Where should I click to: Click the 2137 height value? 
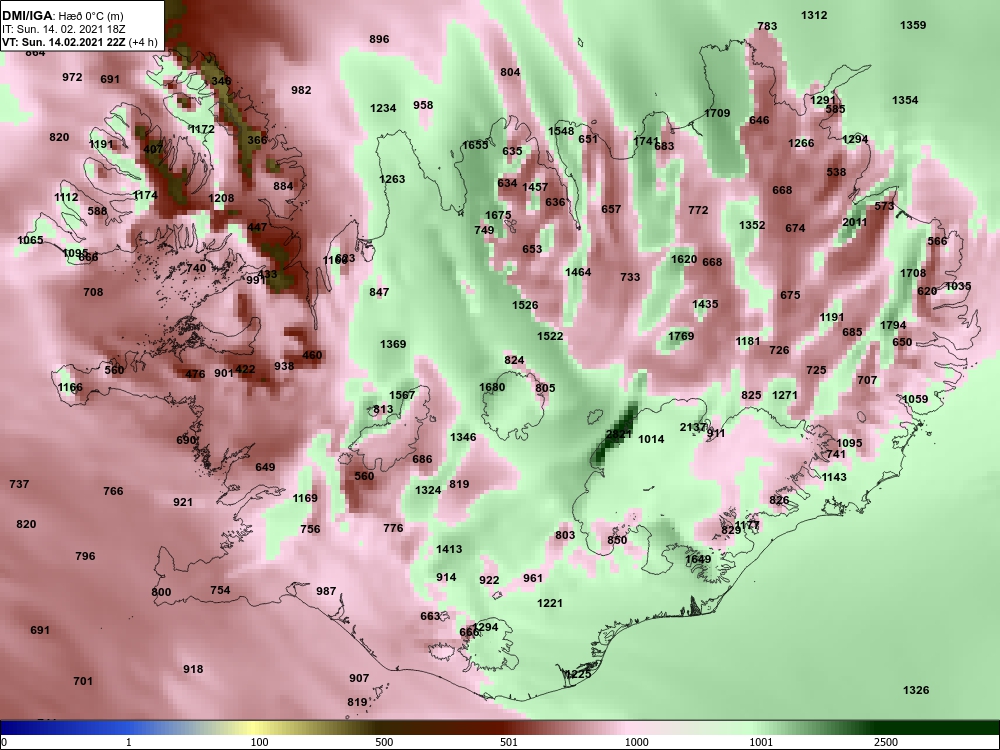click(x=693, y=427)
